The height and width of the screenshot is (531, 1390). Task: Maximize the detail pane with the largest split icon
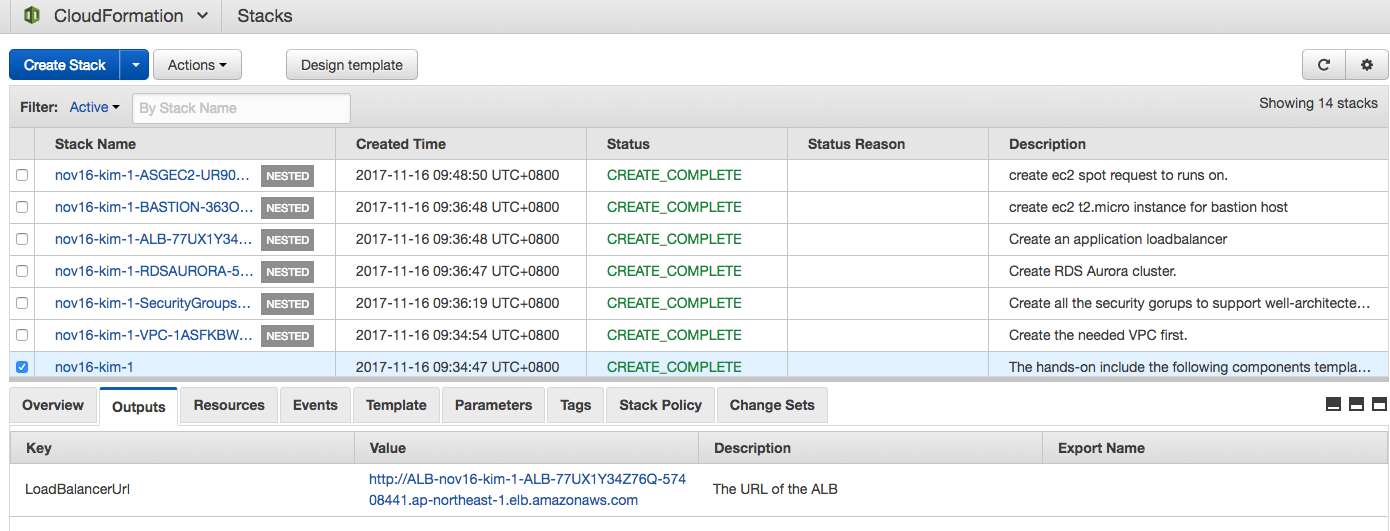[x=1379, y=405]
